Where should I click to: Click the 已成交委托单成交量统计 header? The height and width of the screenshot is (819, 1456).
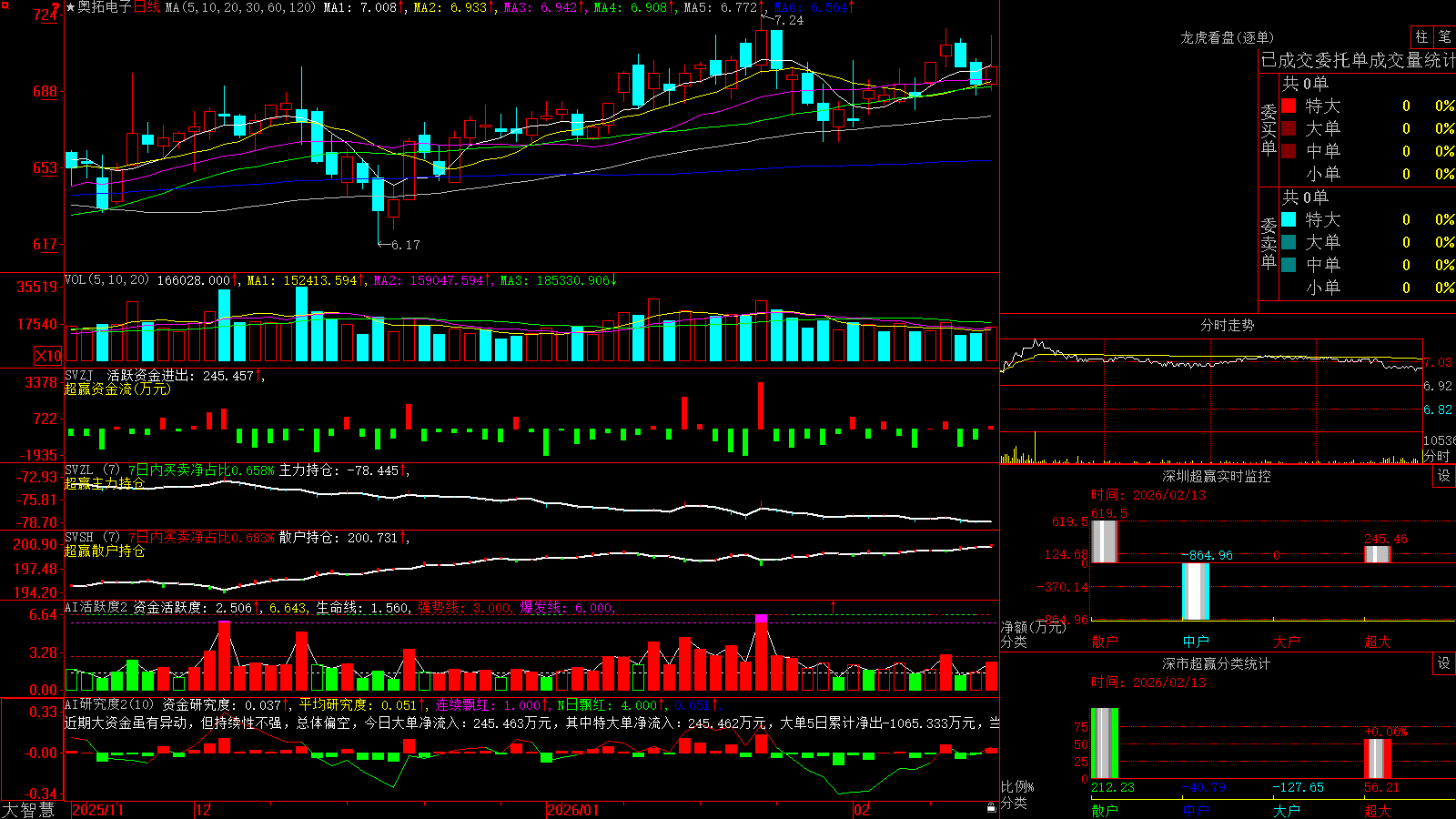click(x=1358, y=60)
